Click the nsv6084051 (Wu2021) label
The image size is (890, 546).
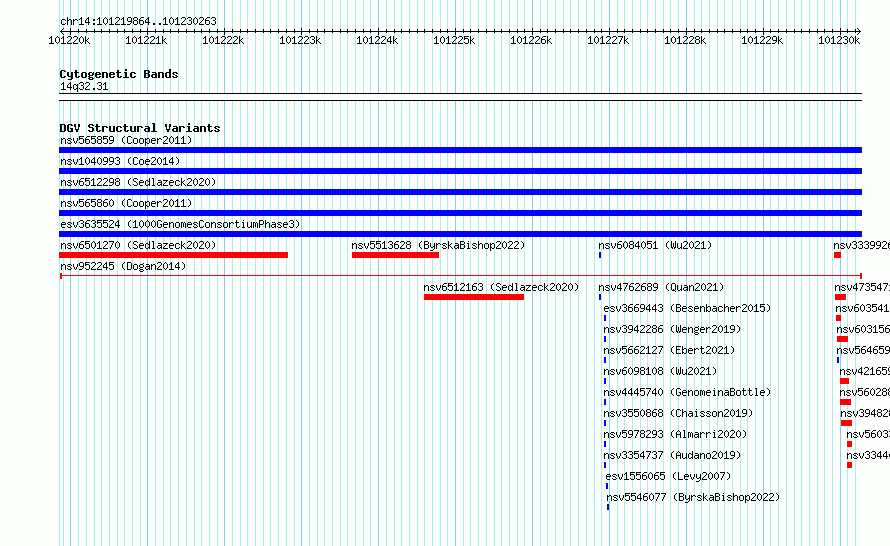(655, 245)
